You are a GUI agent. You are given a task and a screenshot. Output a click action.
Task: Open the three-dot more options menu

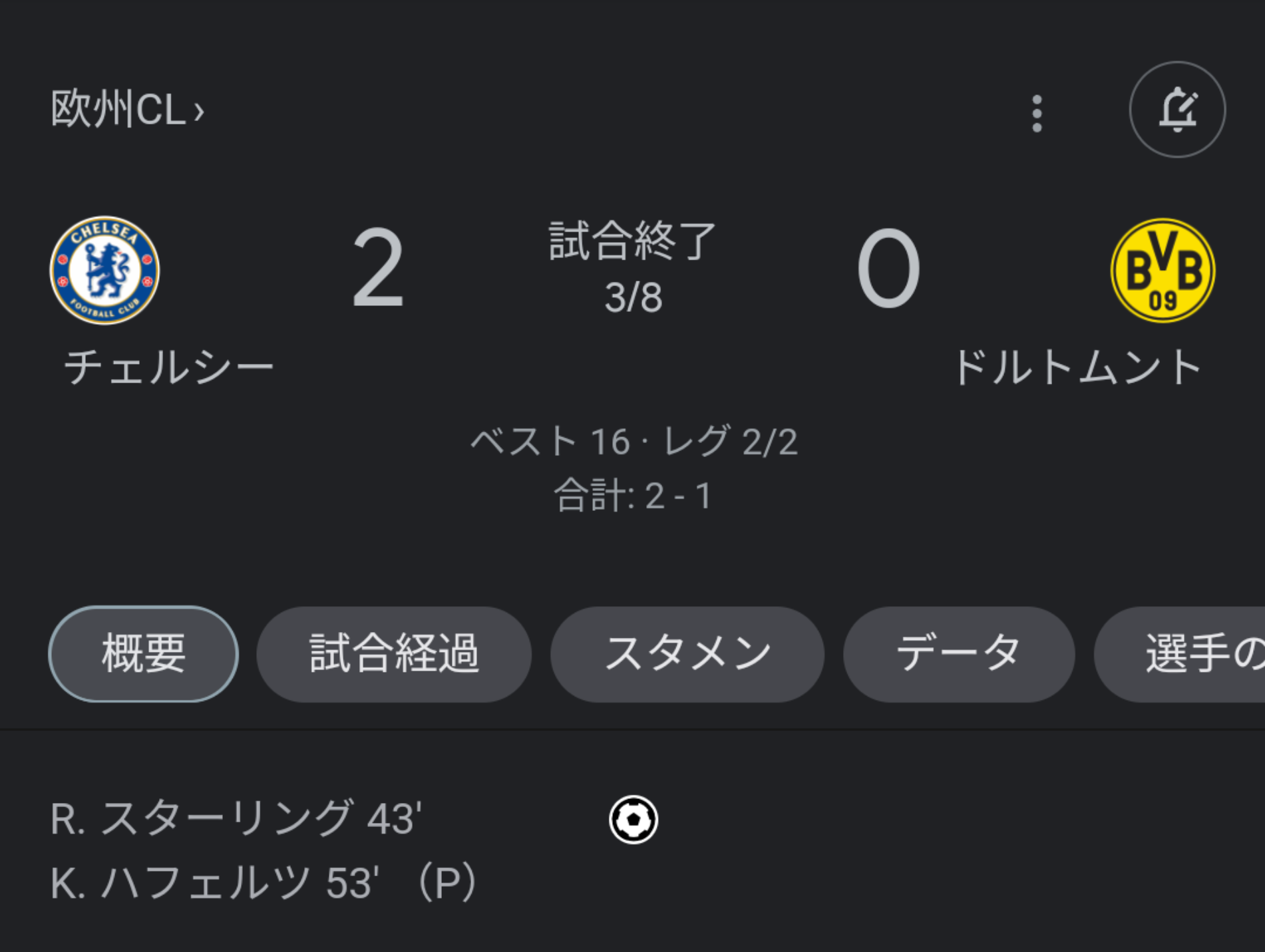click(1037, 114)
